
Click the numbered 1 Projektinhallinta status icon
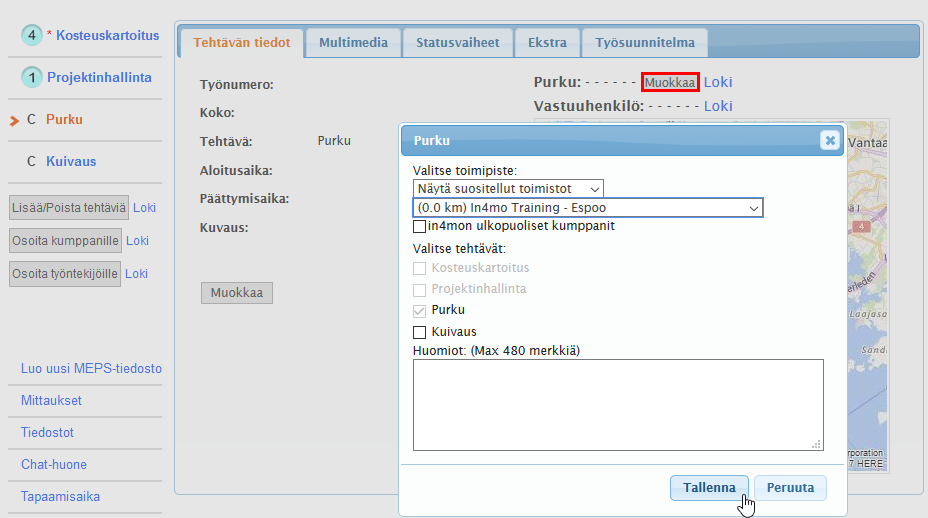coord(32,77)
